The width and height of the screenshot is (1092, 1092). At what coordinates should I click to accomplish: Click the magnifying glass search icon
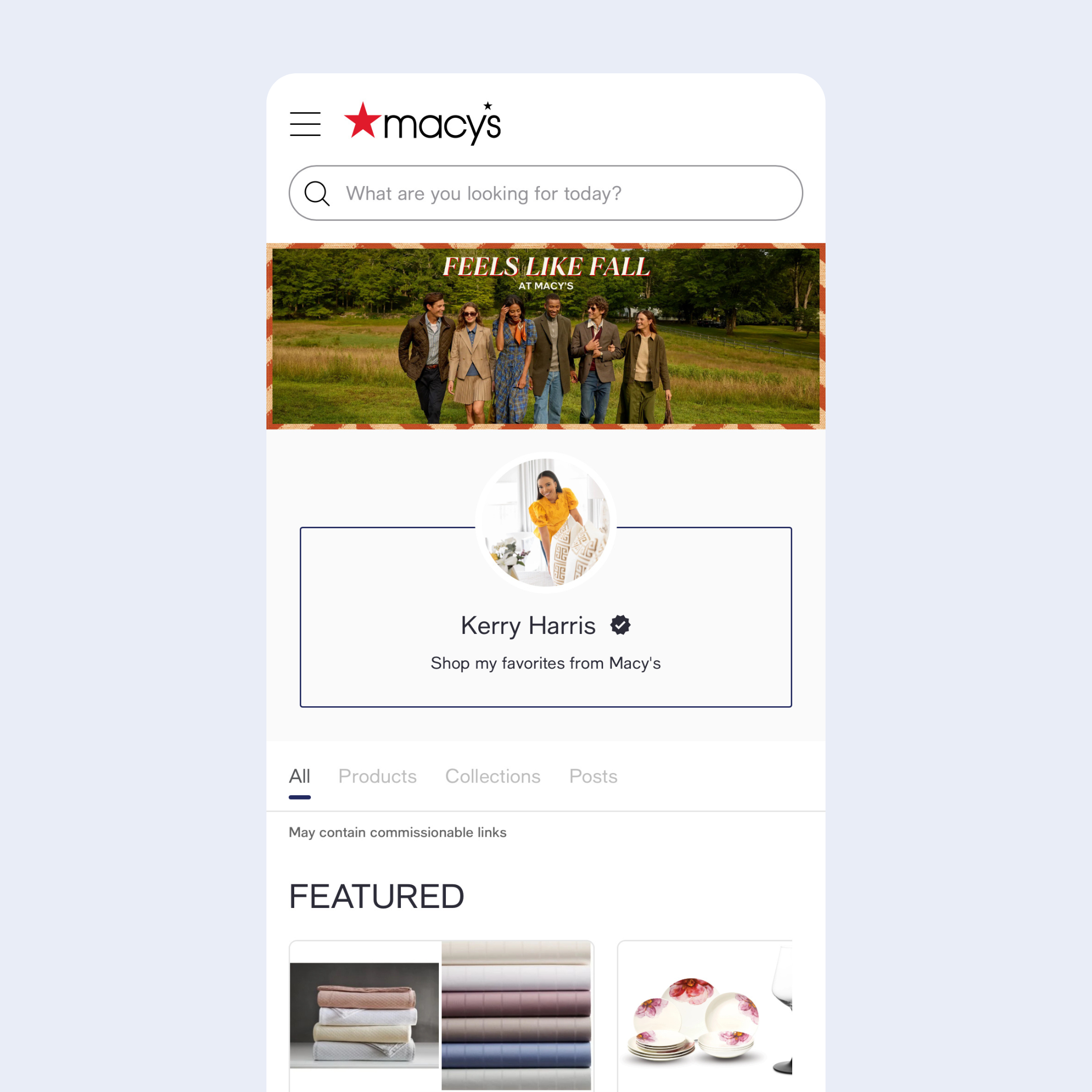tap(316, 193)
